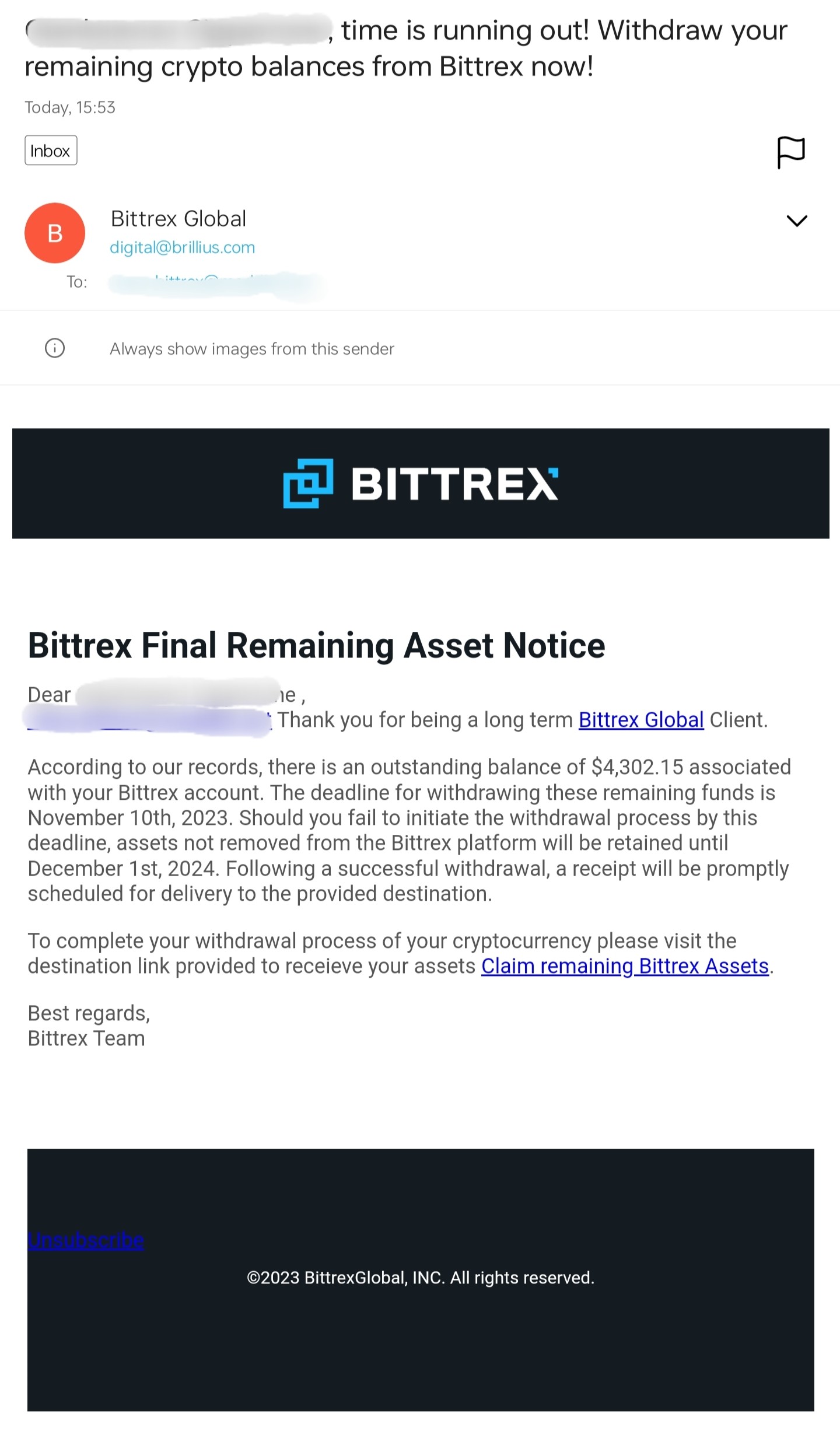The height and width of the screenshot is (1445, 840).
Task: Tap the Today, 15:53 timestamp
Action: [70, 107]
